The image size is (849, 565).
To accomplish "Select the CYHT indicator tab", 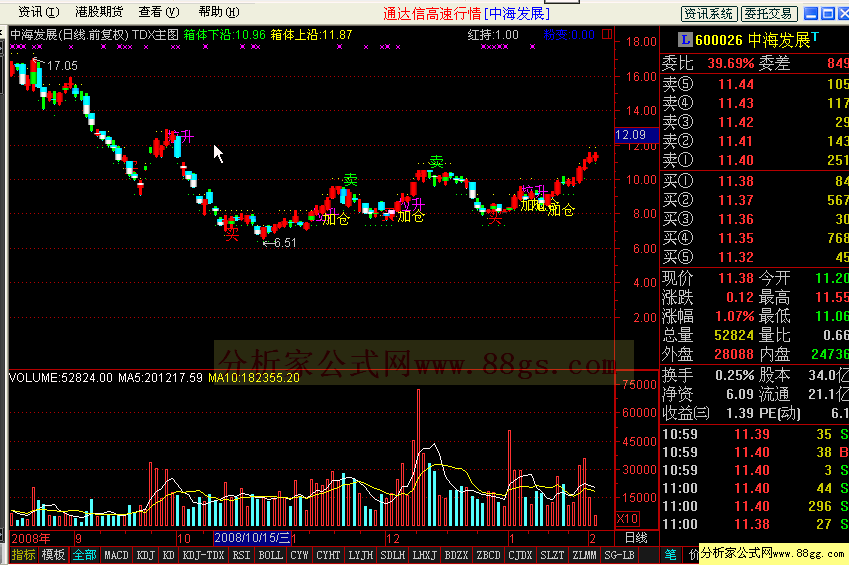I will click(x=328, y=555).
